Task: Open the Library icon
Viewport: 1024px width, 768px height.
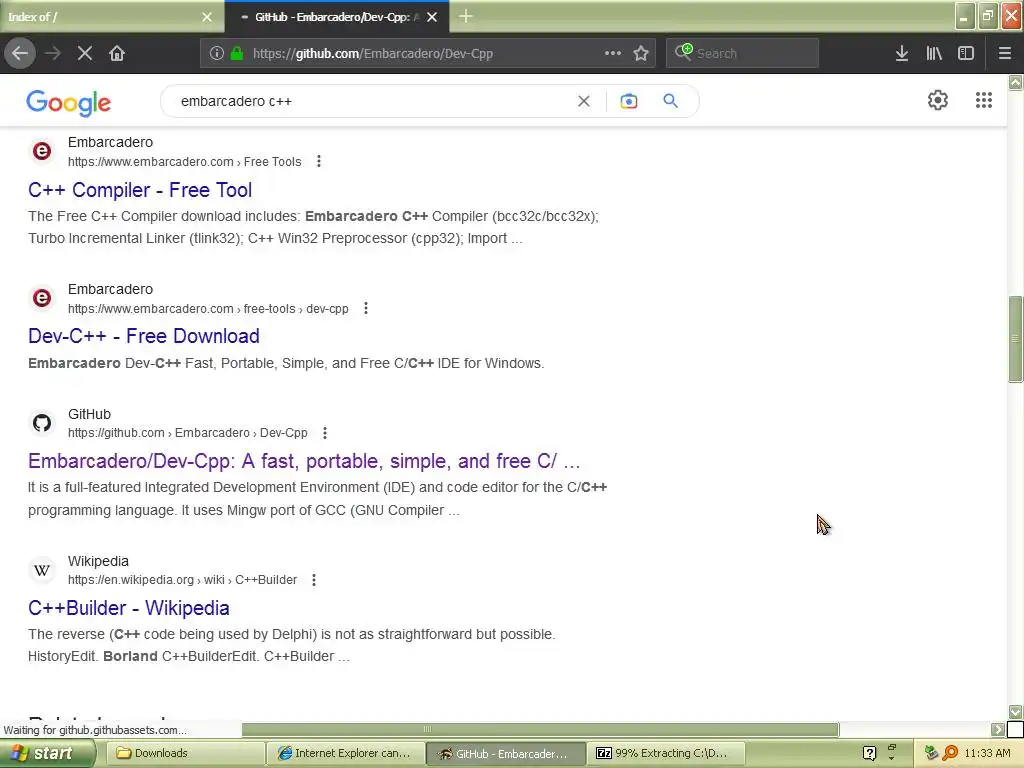Action: [x=934, y=53]
